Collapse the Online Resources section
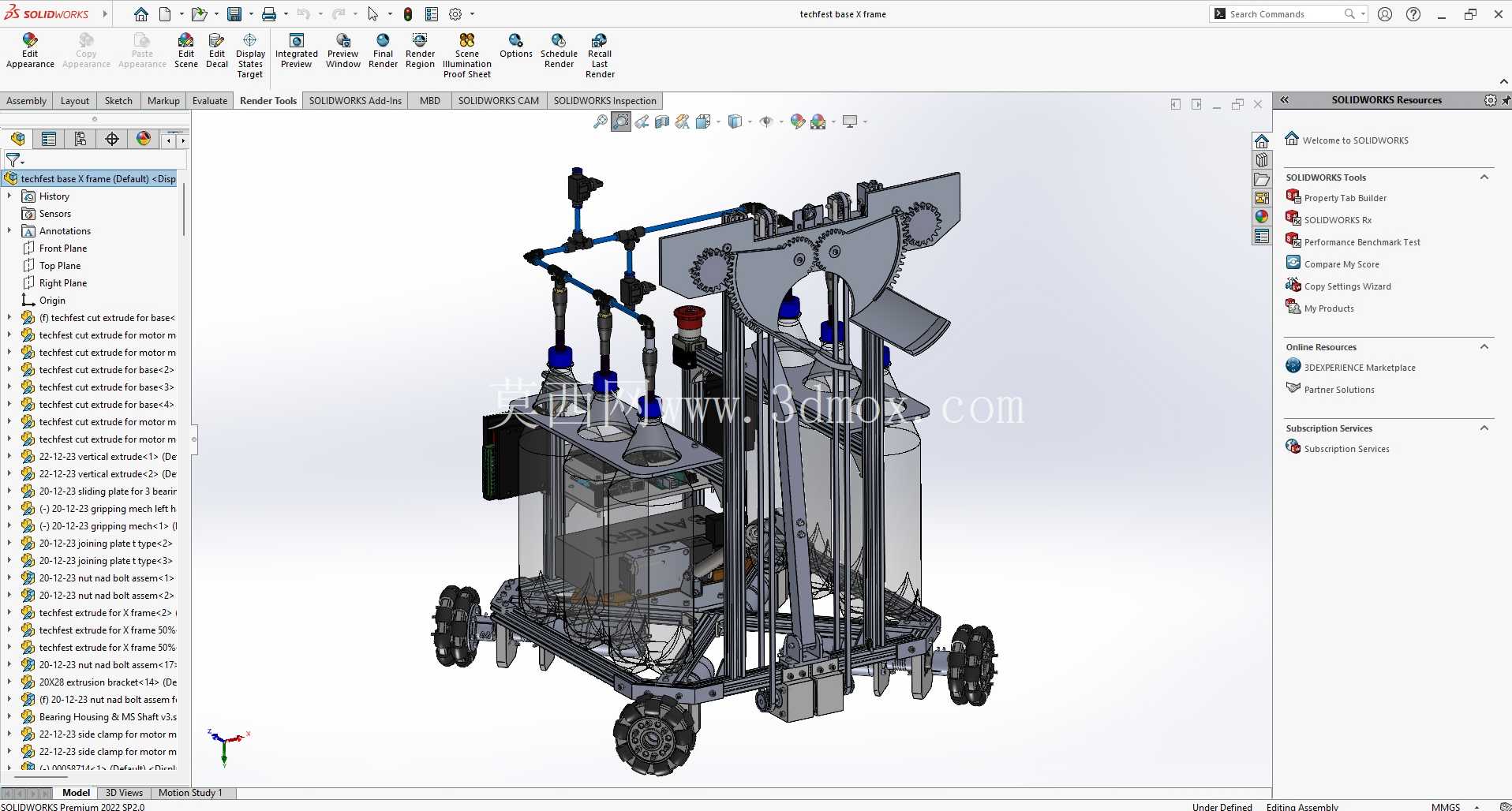The image size is (1512, 811). coord(1484,347)
